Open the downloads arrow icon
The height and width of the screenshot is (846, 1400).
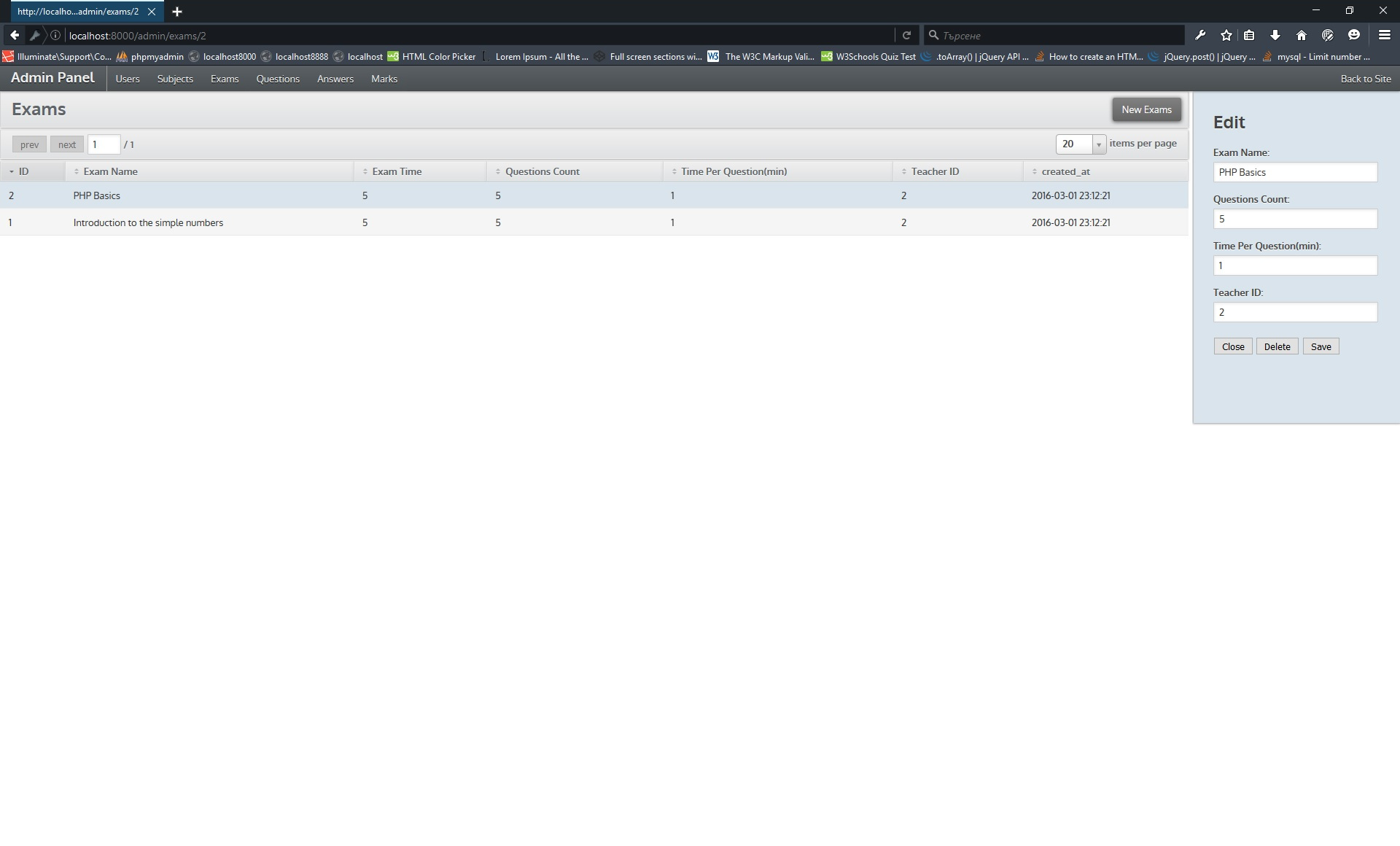pyautogui.click(x=1275, y=35)
